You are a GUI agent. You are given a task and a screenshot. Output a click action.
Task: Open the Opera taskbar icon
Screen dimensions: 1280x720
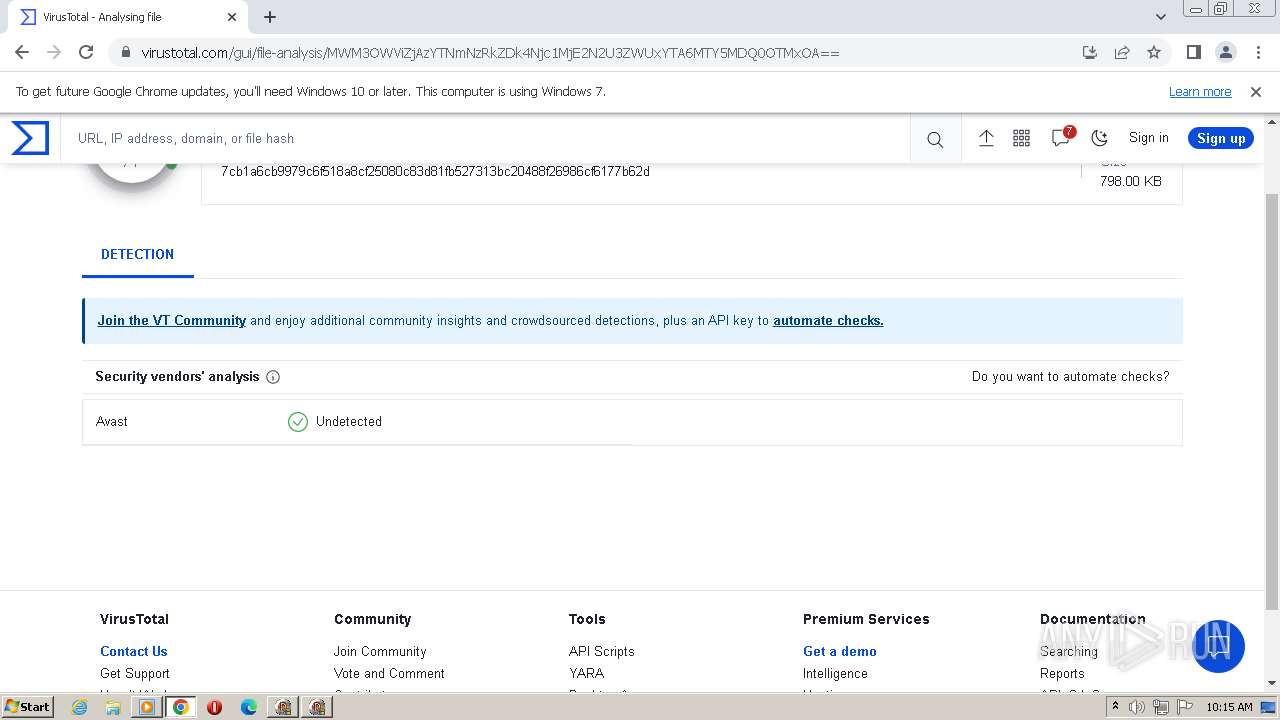214,707
